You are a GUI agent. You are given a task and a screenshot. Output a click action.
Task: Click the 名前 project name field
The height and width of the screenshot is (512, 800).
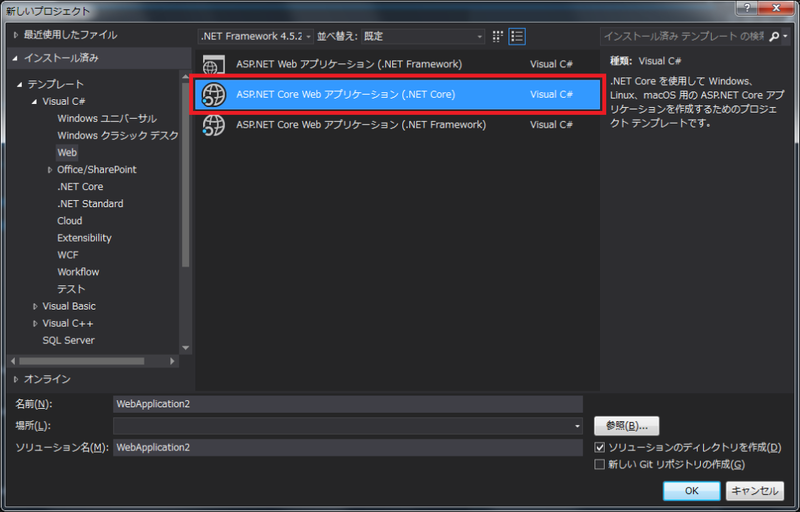[x=347, y=404]
